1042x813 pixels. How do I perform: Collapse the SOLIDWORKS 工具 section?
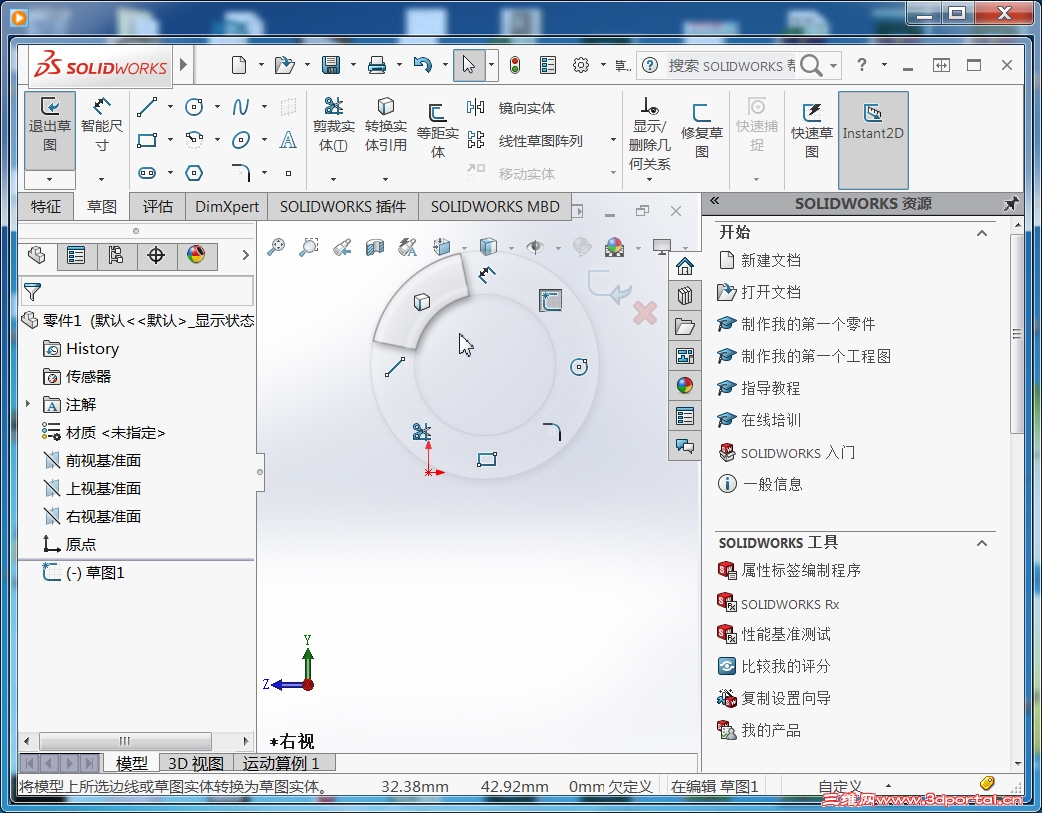point(982,543)
